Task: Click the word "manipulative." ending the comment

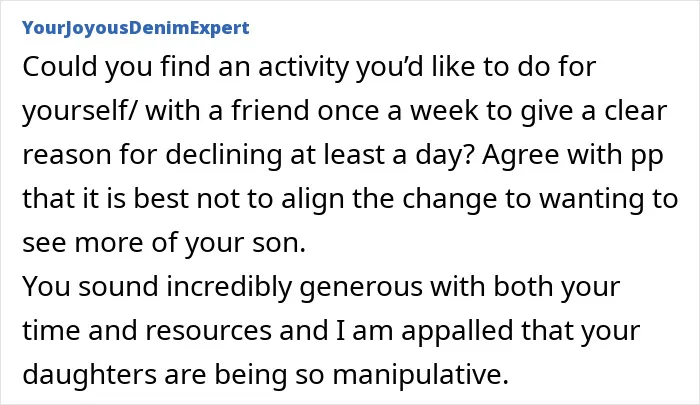Action: (x=421, y=375)
